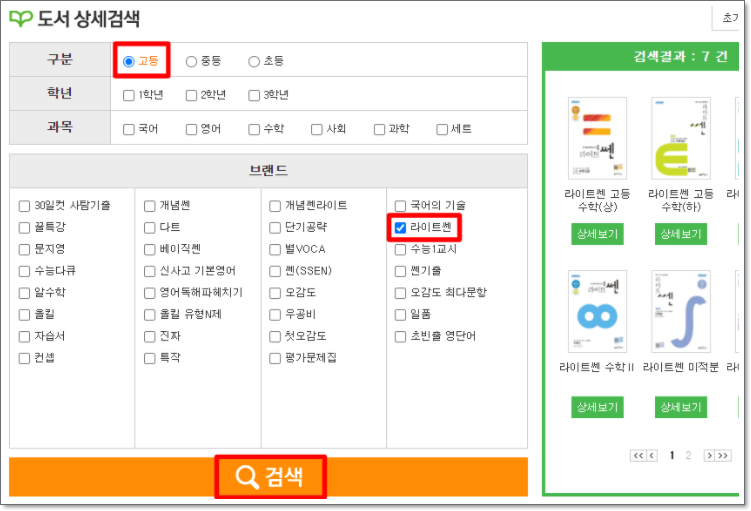
Task: Check the 다트 brand option
Action: [149, 227]
